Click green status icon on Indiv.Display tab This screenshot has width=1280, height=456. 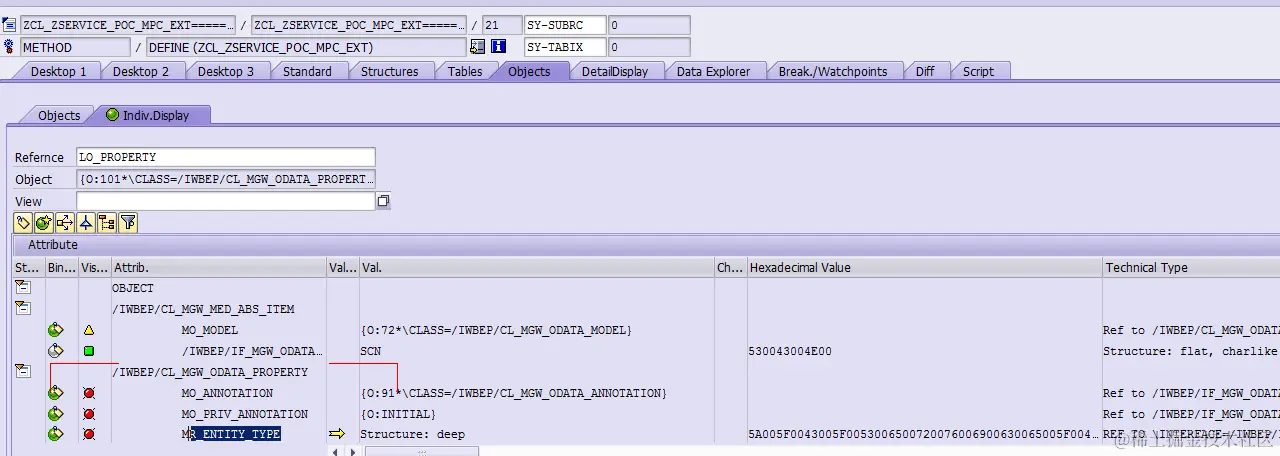(112, 115)
